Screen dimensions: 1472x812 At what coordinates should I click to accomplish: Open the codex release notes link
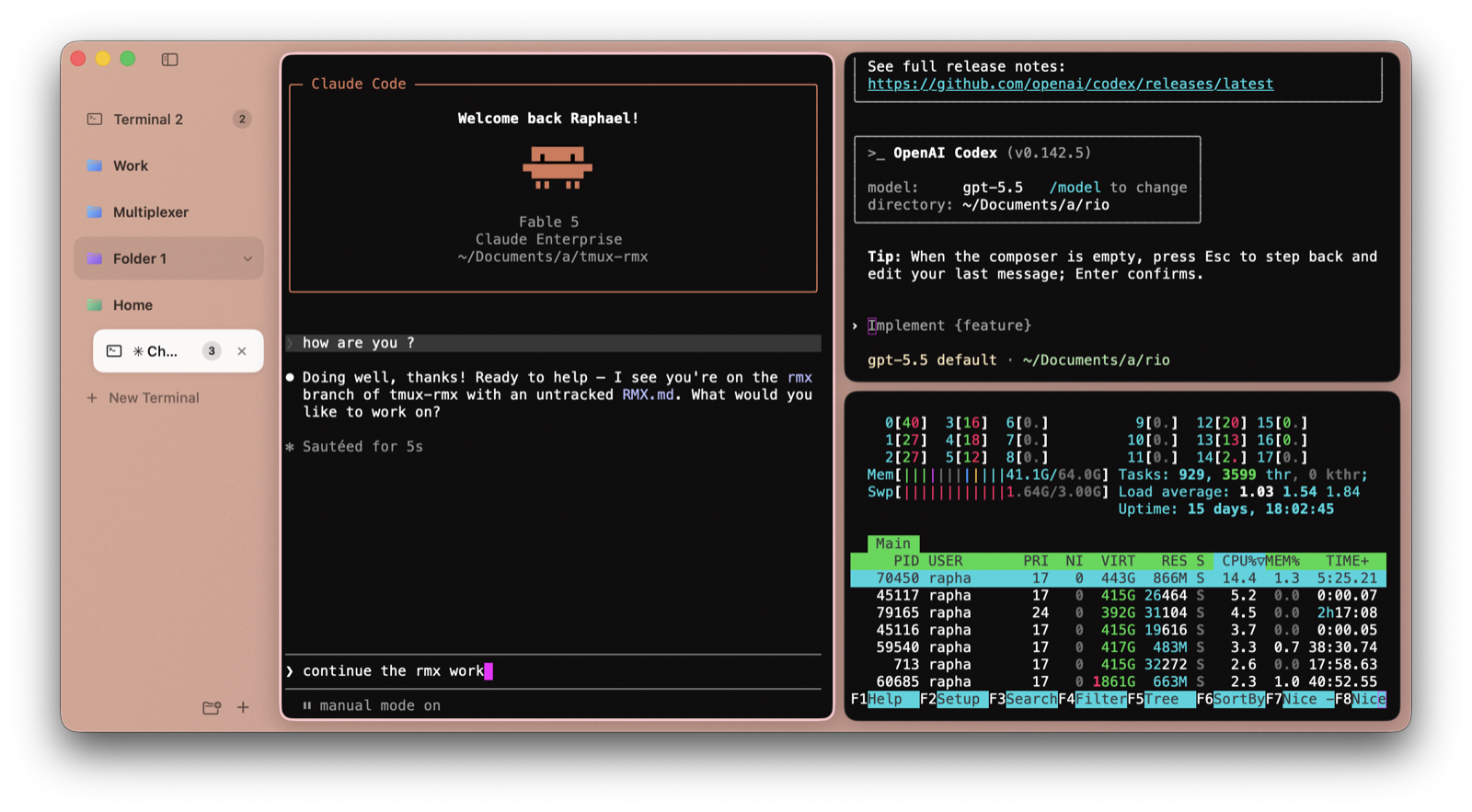[1070, 84]
